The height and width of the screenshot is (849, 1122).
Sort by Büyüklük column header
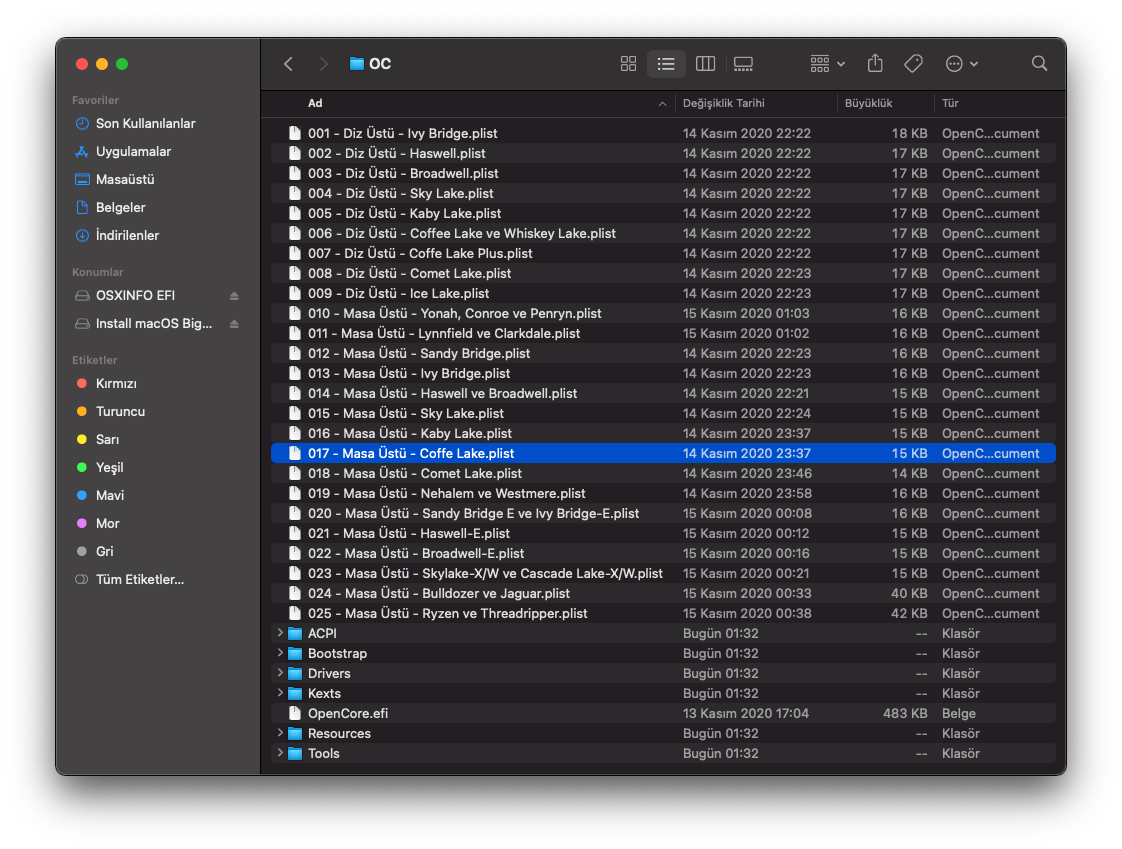(x=868, y=103)
